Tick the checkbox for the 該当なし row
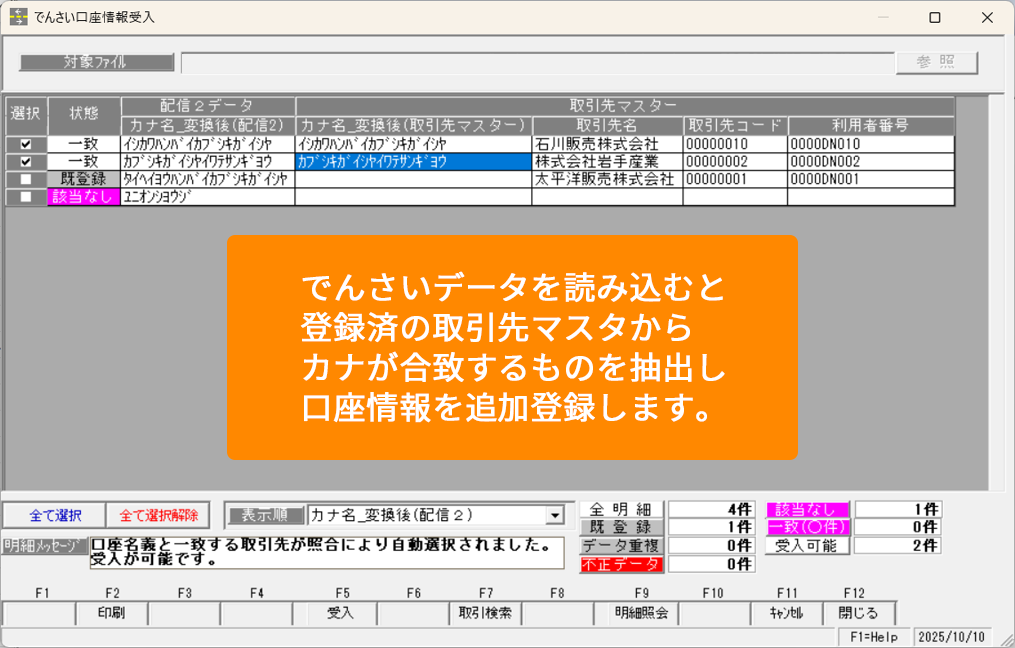The width and height of the screenshot is (1015, 648). 26,197
